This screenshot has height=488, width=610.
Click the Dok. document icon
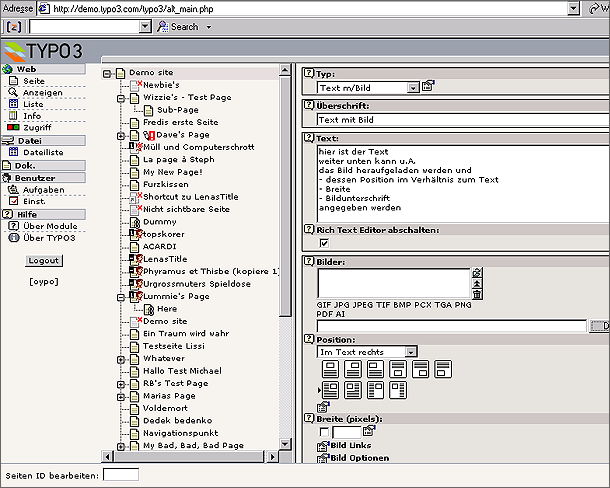[7, 165]
